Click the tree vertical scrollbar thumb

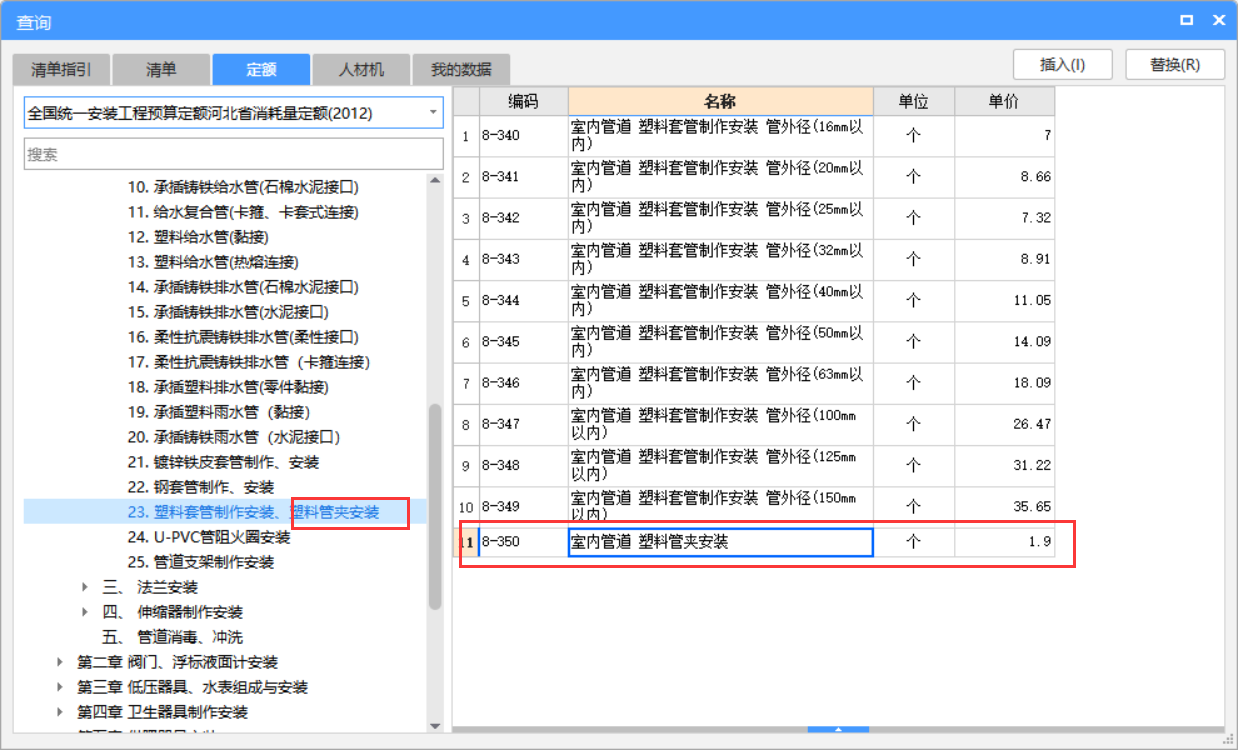click(x=434, y=507)
